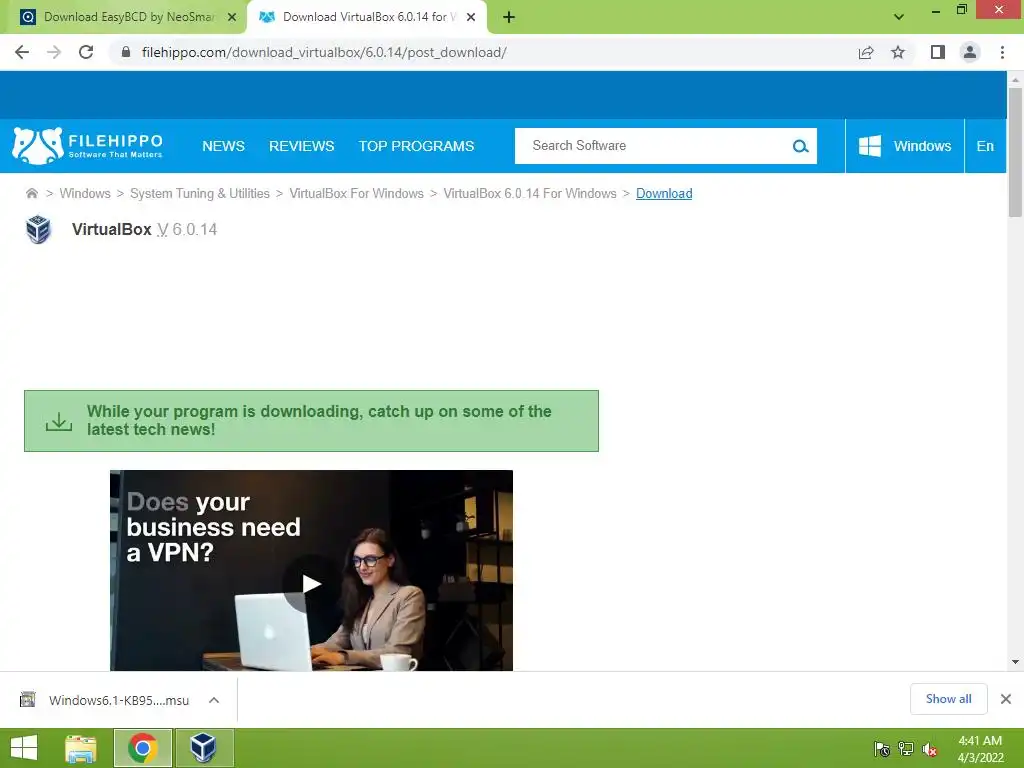Click the VPN video thumbnail heading
The width and height of the screenshot is (1024, 768).
point(214,527)
